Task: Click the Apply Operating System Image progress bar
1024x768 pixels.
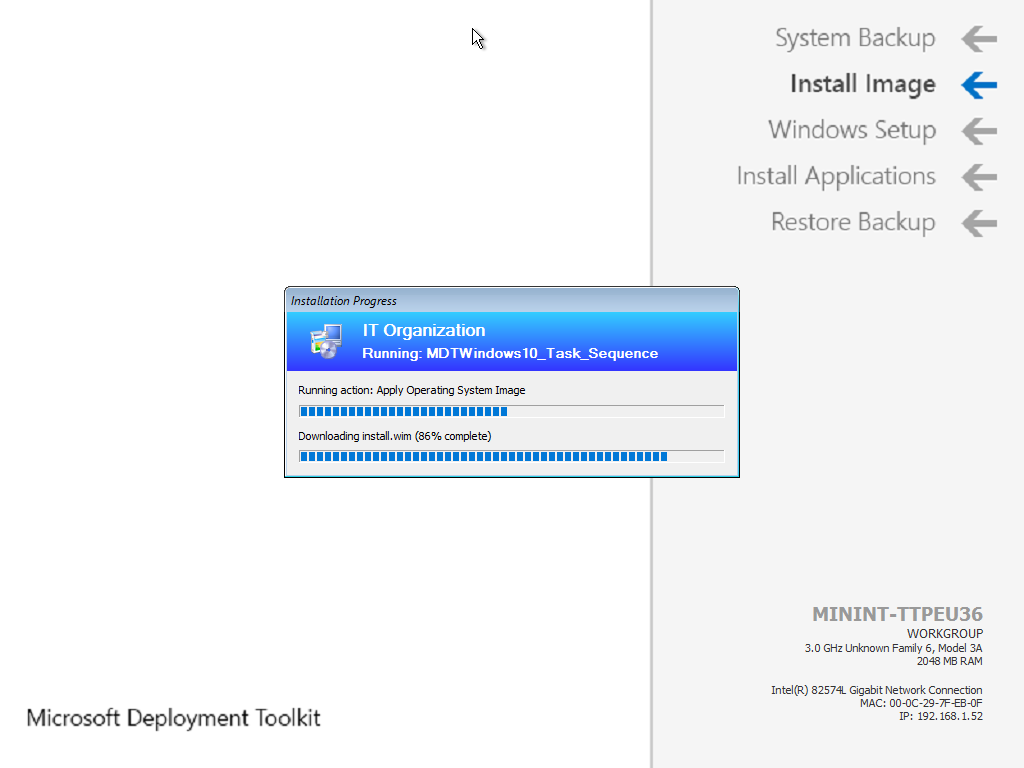Action: (x=511, y=411)
